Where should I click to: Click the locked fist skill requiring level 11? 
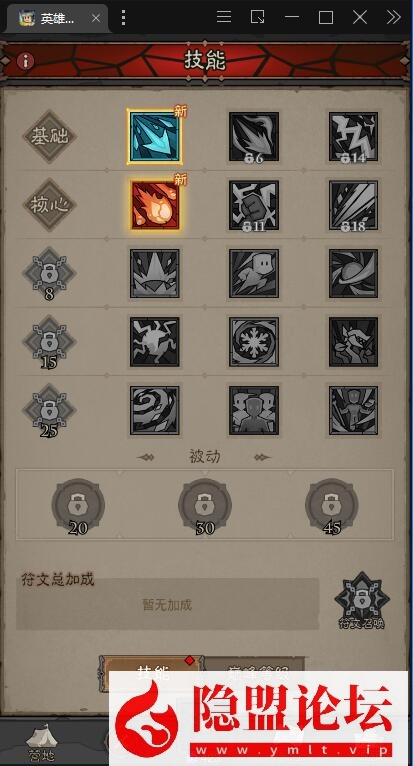[x=254, y=205]
